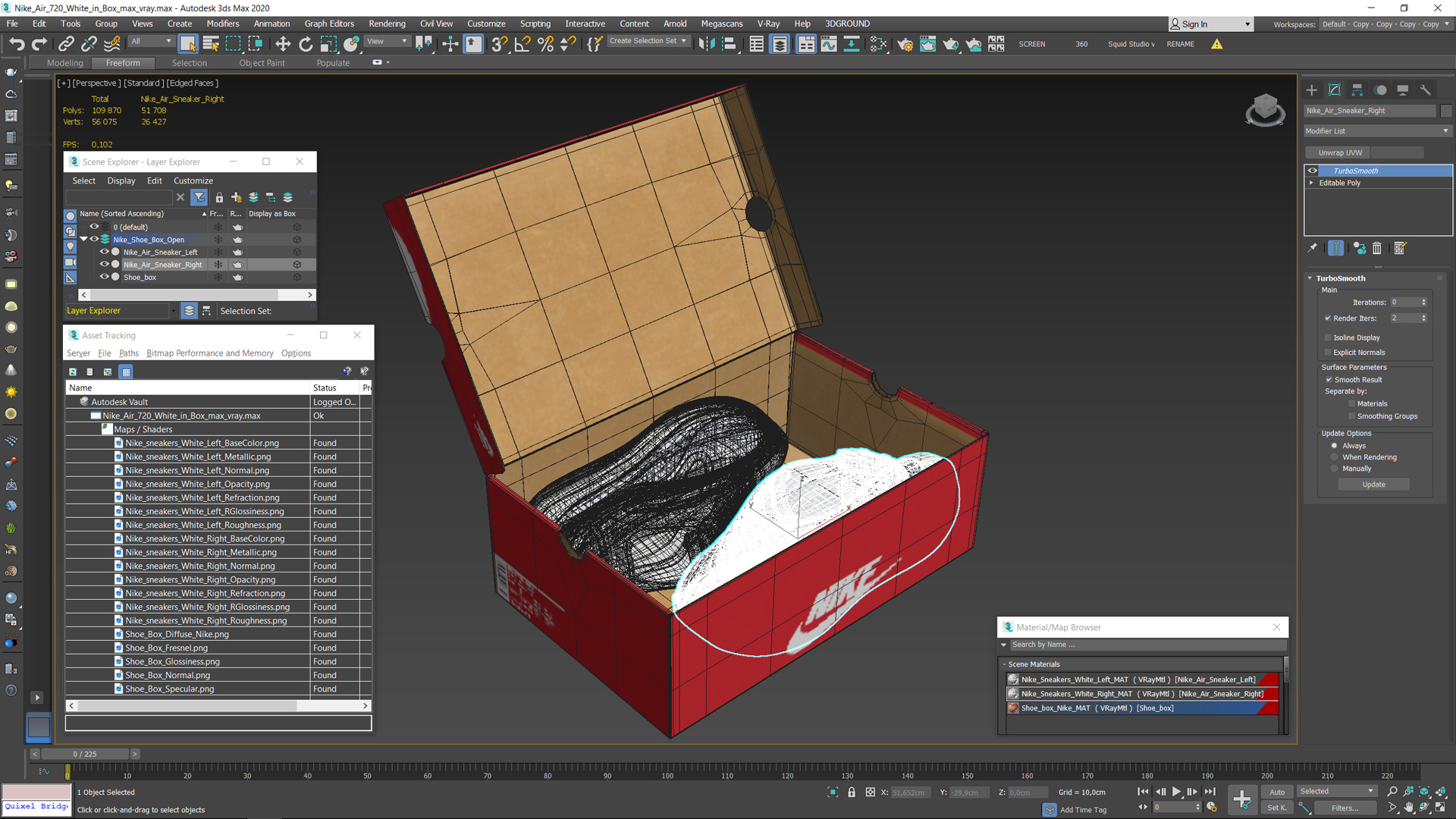The width and height of the screenshot is (1456, 819).
Task: Toggle Angle Snap in toolbar
Action: click(522, 44)
